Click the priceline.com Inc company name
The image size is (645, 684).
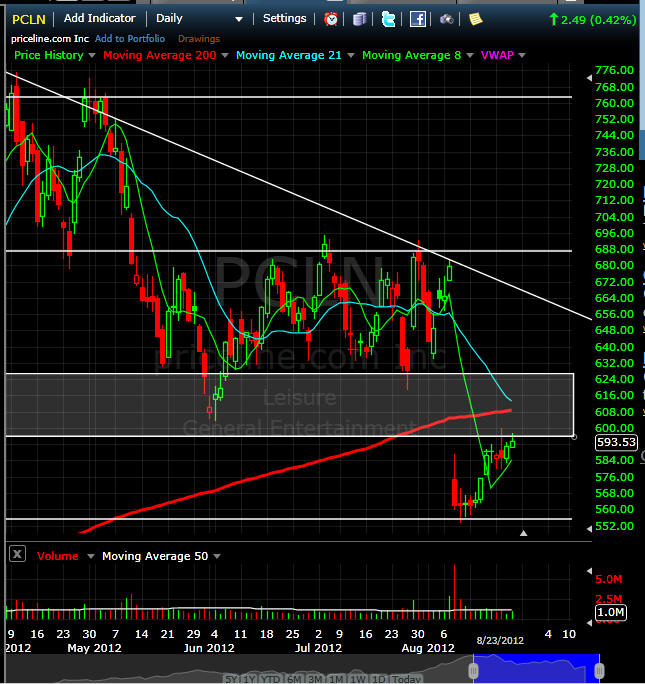[x=50, y=39]
